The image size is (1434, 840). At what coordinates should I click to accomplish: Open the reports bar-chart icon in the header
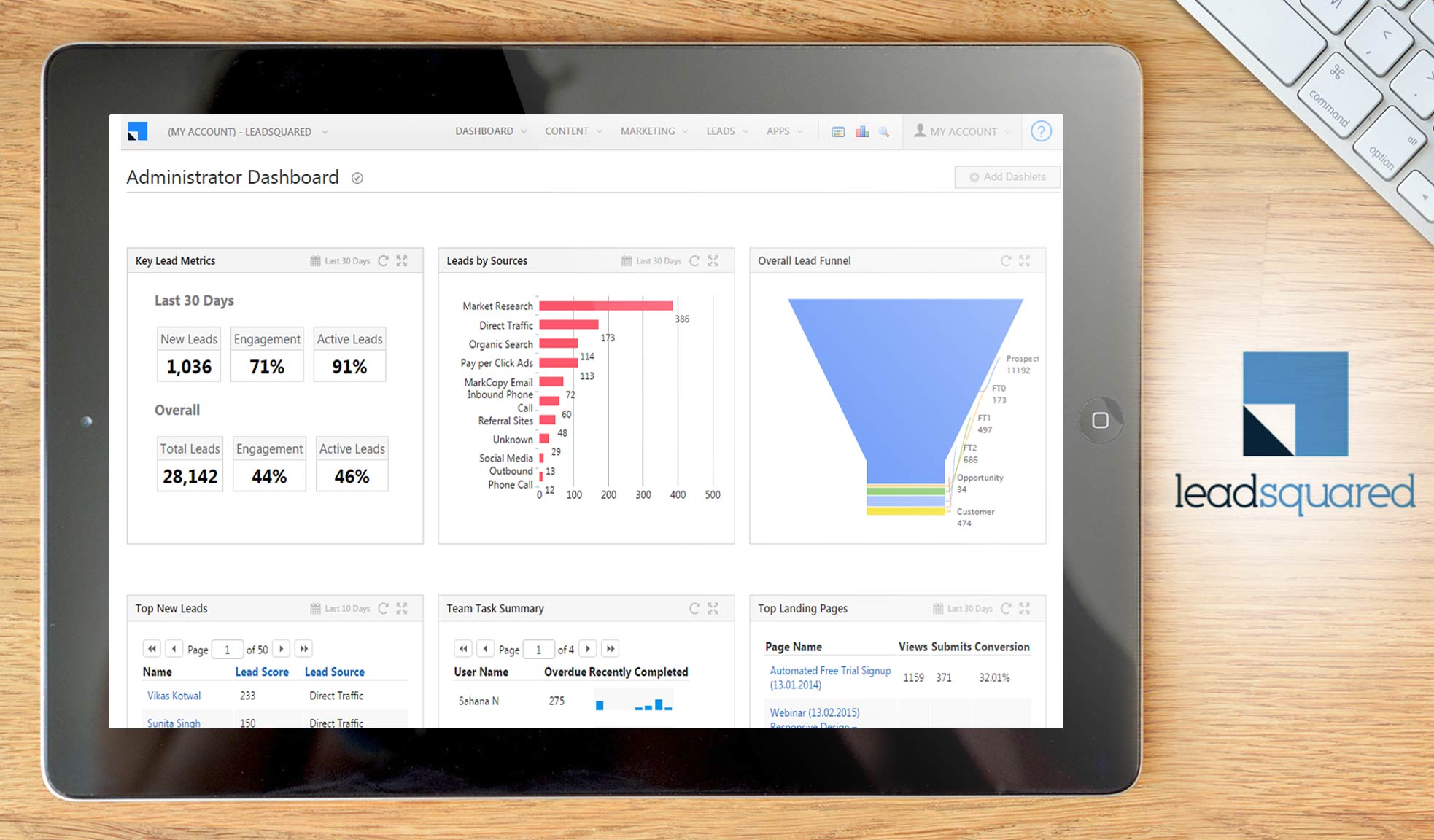(x=862, y=131)
